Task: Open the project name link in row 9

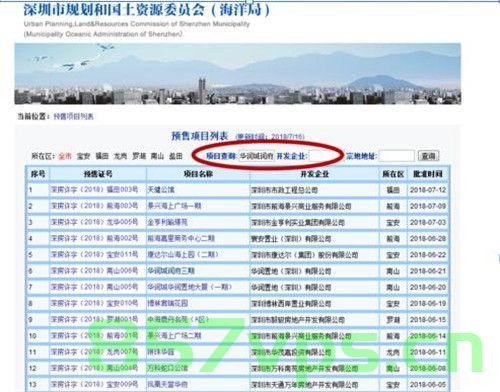Action: point(178,319)
